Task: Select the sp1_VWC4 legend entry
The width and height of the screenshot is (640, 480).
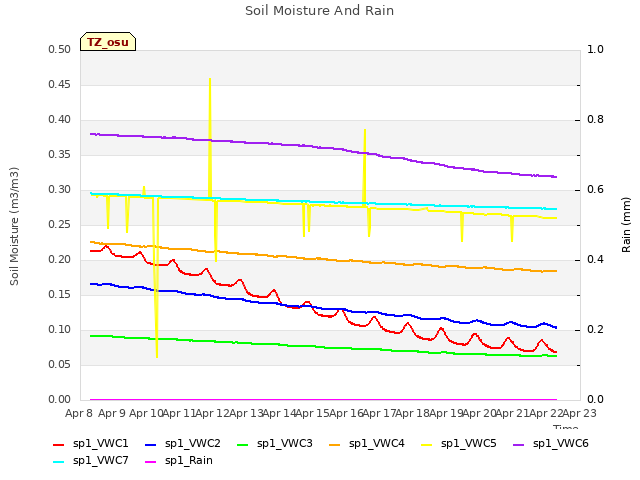Action: pyautogui.click(x=367, y=444)
